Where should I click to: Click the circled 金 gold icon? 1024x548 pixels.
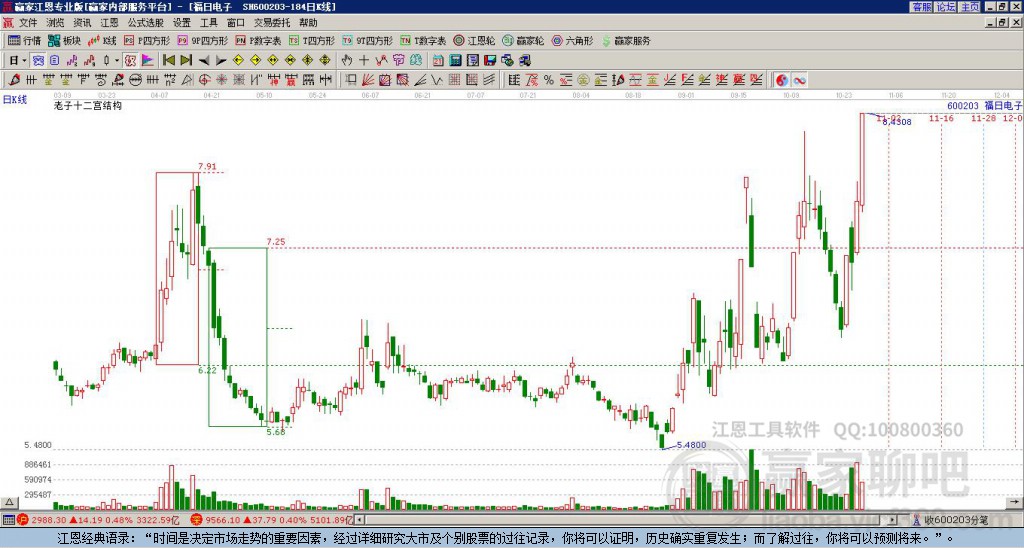583,80
